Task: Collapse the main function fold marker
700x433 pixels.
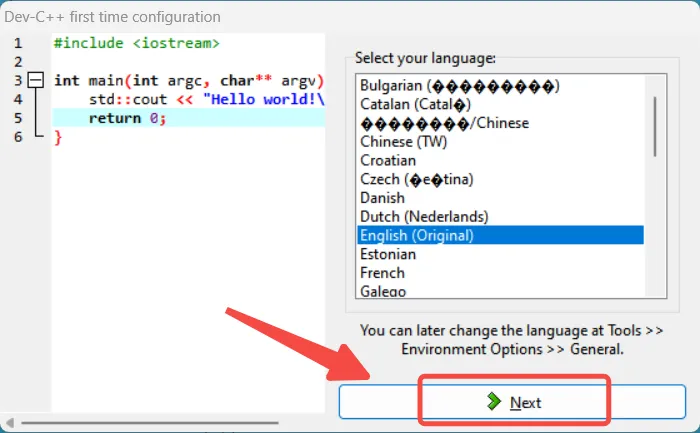Action: [x=36, y=80]
